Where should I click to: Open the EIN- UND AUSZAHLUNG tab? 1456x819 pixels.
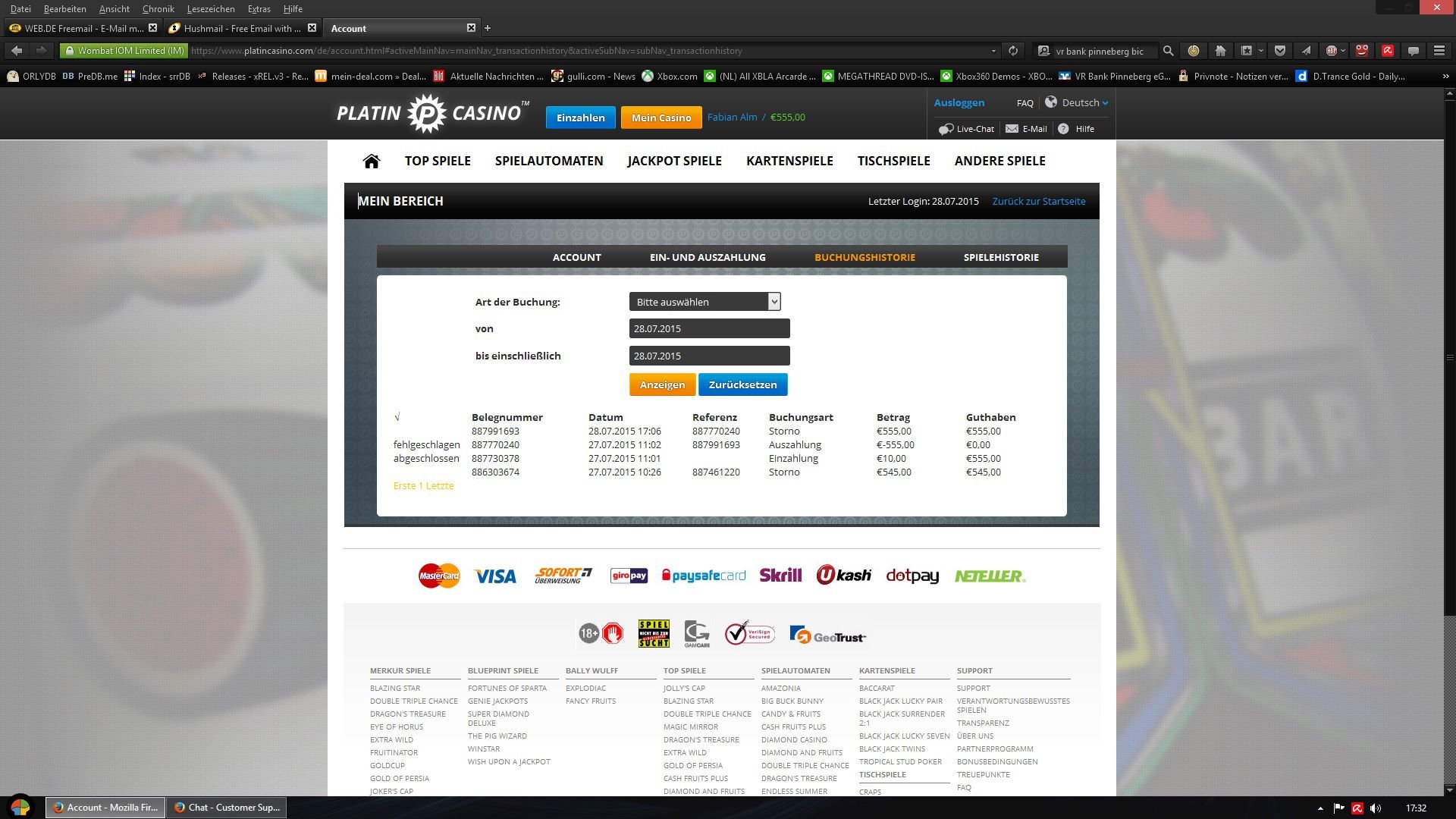pos(708,257)
